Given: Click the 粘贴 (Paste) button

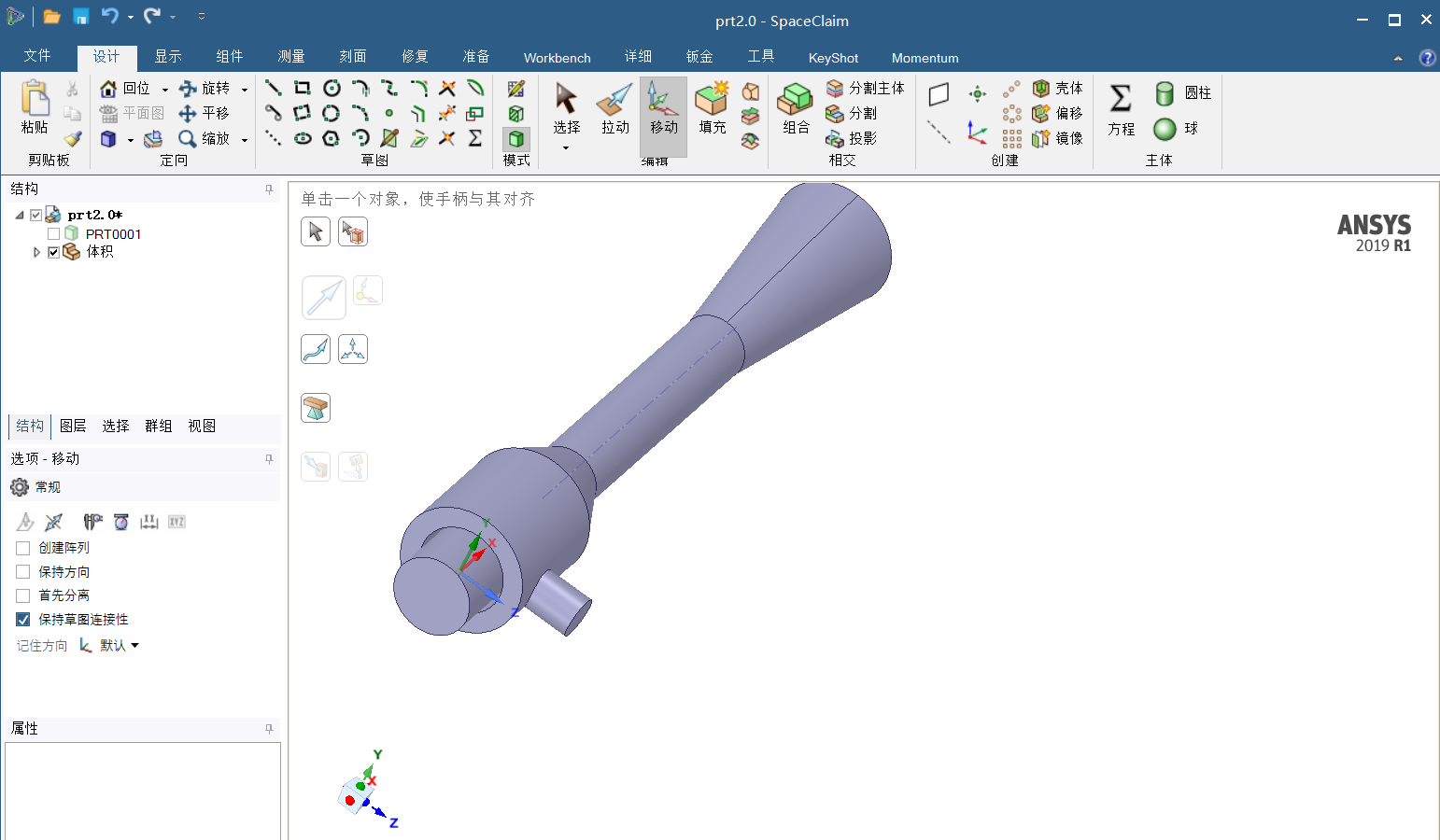Looking at the screenshot, I should coord(35,107).
